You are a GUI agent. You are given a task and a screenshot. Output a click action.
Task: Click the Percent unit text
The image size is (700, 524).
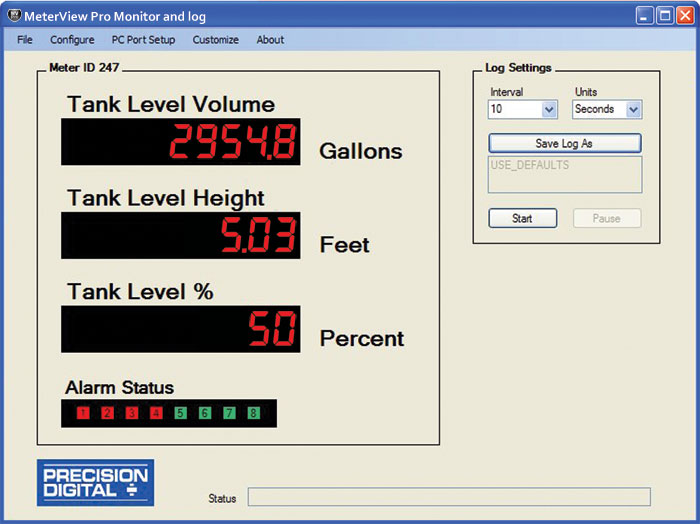362,339
